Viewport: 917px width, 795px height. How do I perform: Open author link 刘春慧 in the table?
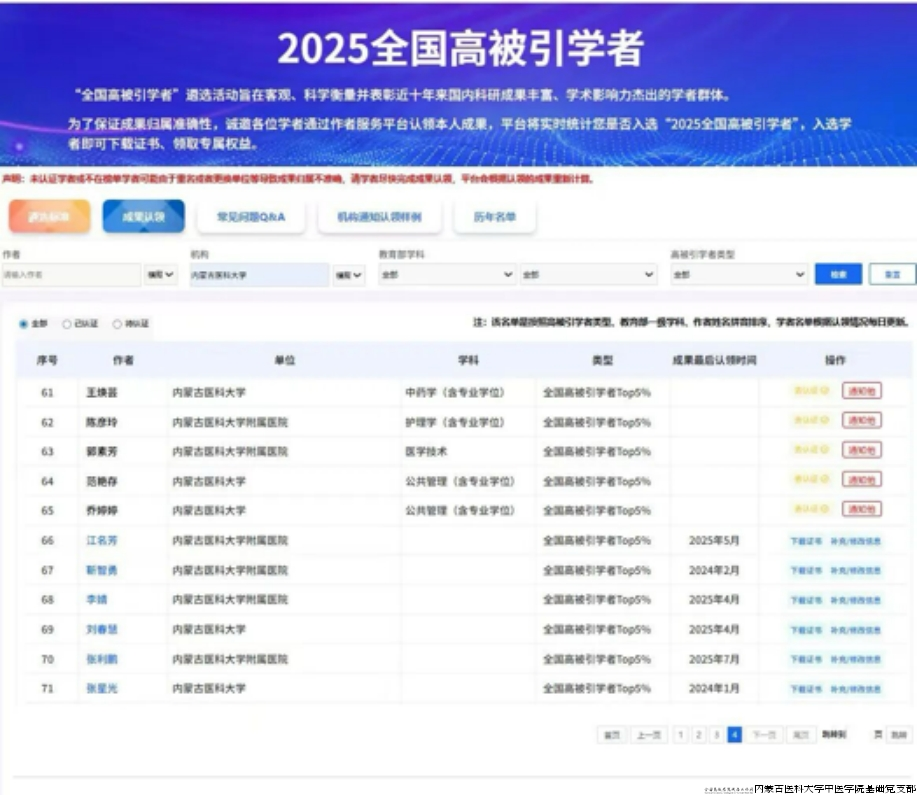click(x=101, y=630)
